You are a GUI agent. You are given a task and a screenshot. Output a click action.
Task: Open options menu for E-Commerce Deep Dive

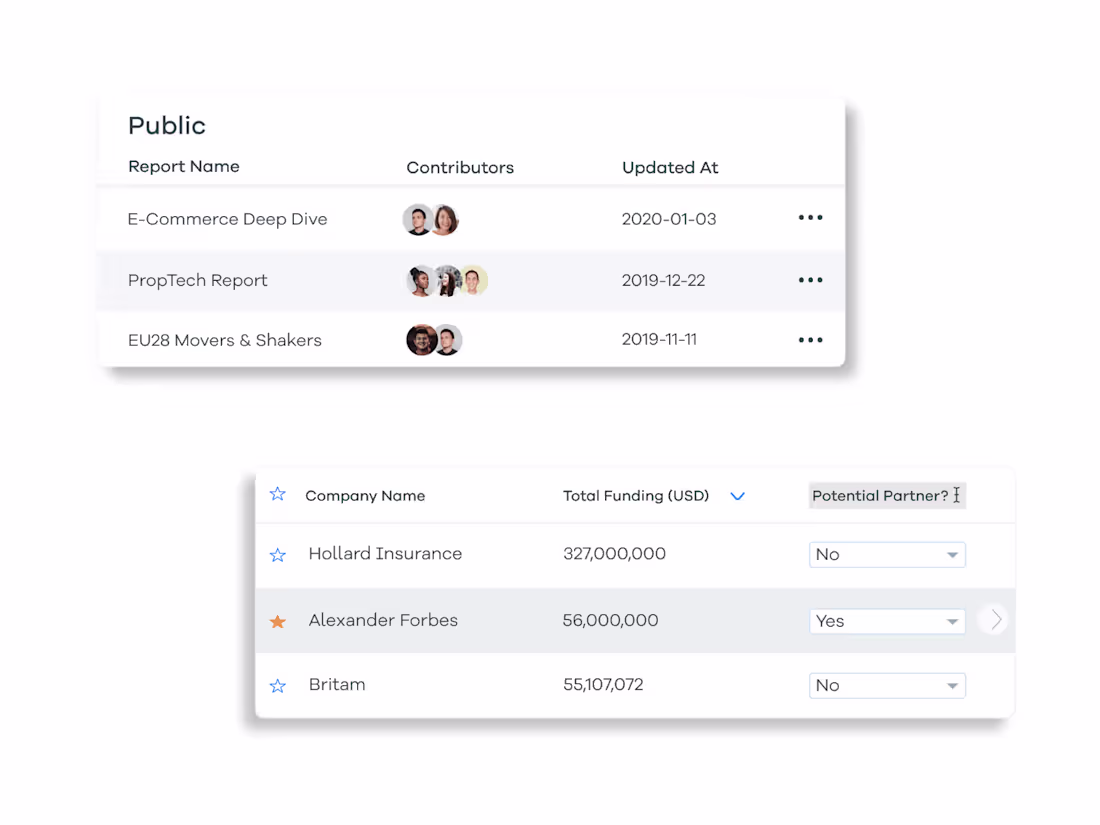810,218
